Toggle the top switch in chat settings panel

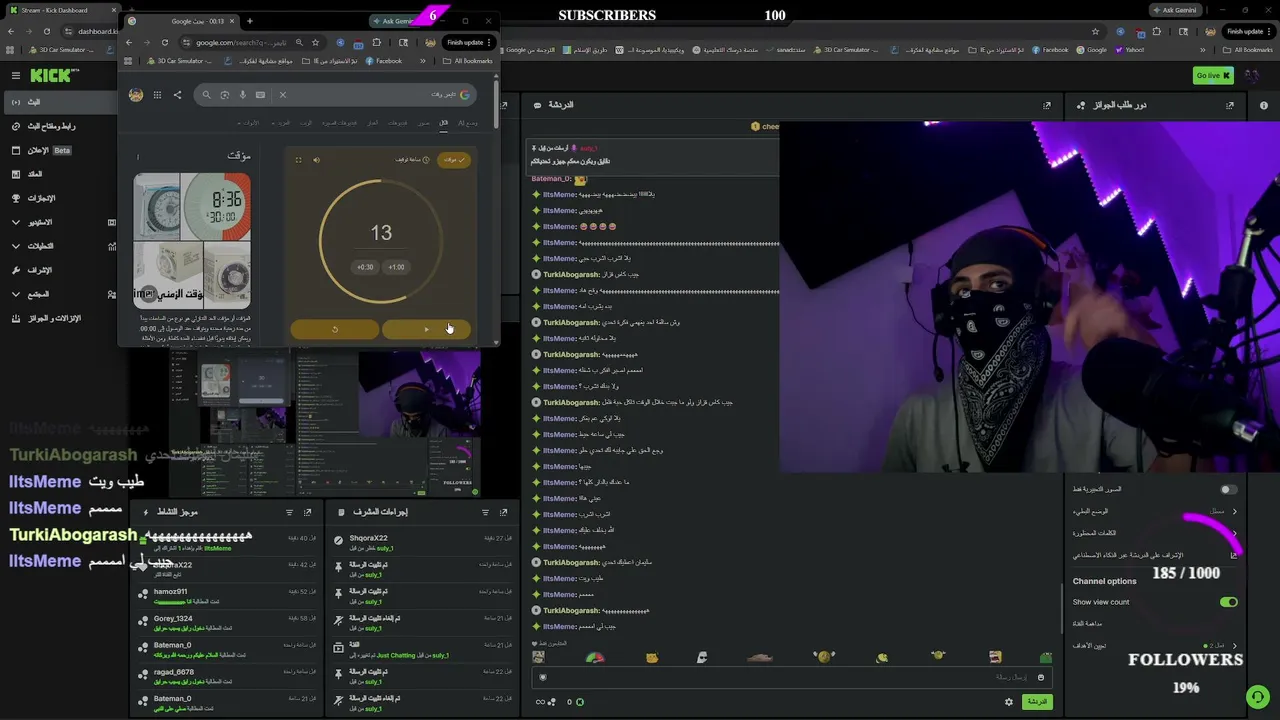tap(1229, 489)
